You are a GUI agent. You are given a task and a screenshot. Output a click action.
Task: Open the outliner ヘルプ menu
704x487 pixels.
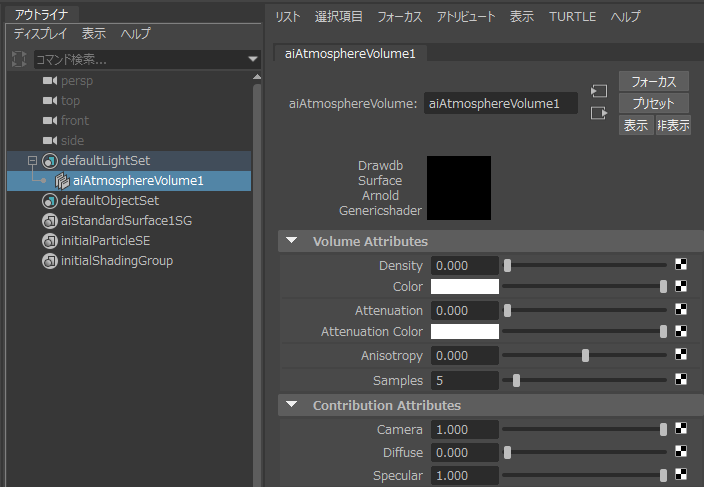(x=135, y=34)
